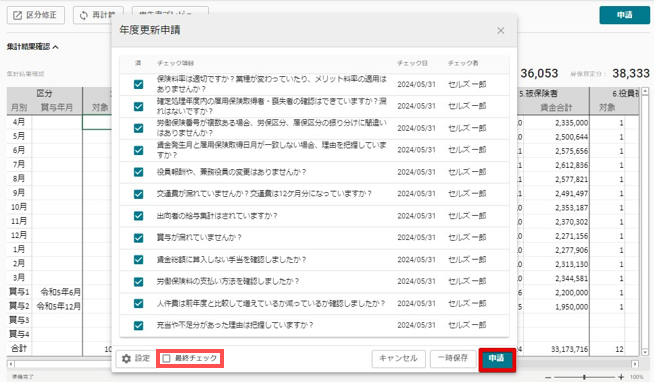This screenshot has height=382, width=654.
Task: Click the 一時保存 button
Action: click(x=453, y=358)
